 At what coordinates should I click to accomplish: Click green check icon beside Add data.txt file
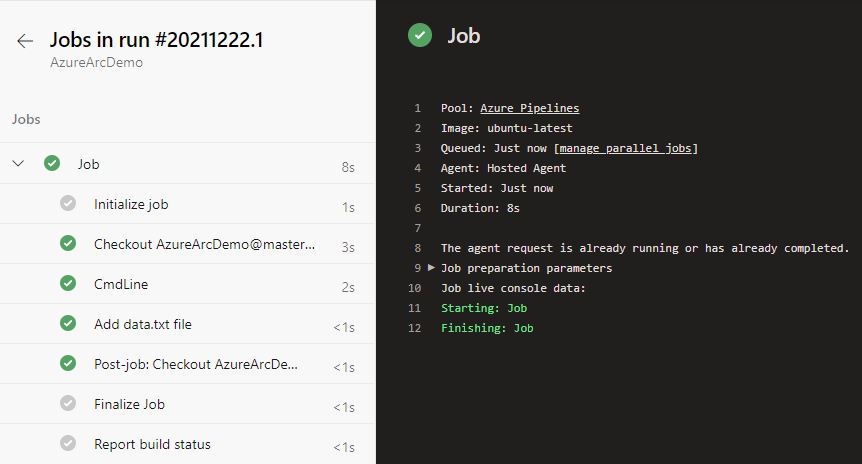68,324
